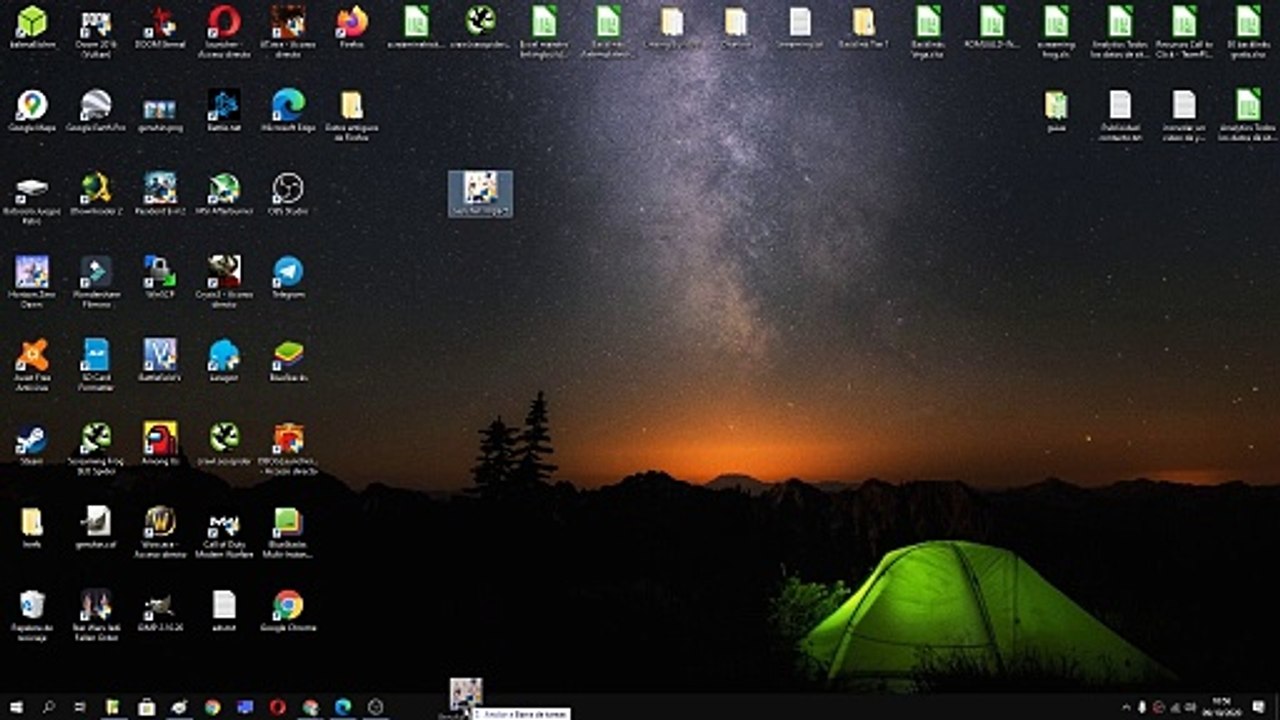Open the Wondershare Filmora shortcut
Viewport: 1280px width, 720px height.
click(x=96, y=281)
